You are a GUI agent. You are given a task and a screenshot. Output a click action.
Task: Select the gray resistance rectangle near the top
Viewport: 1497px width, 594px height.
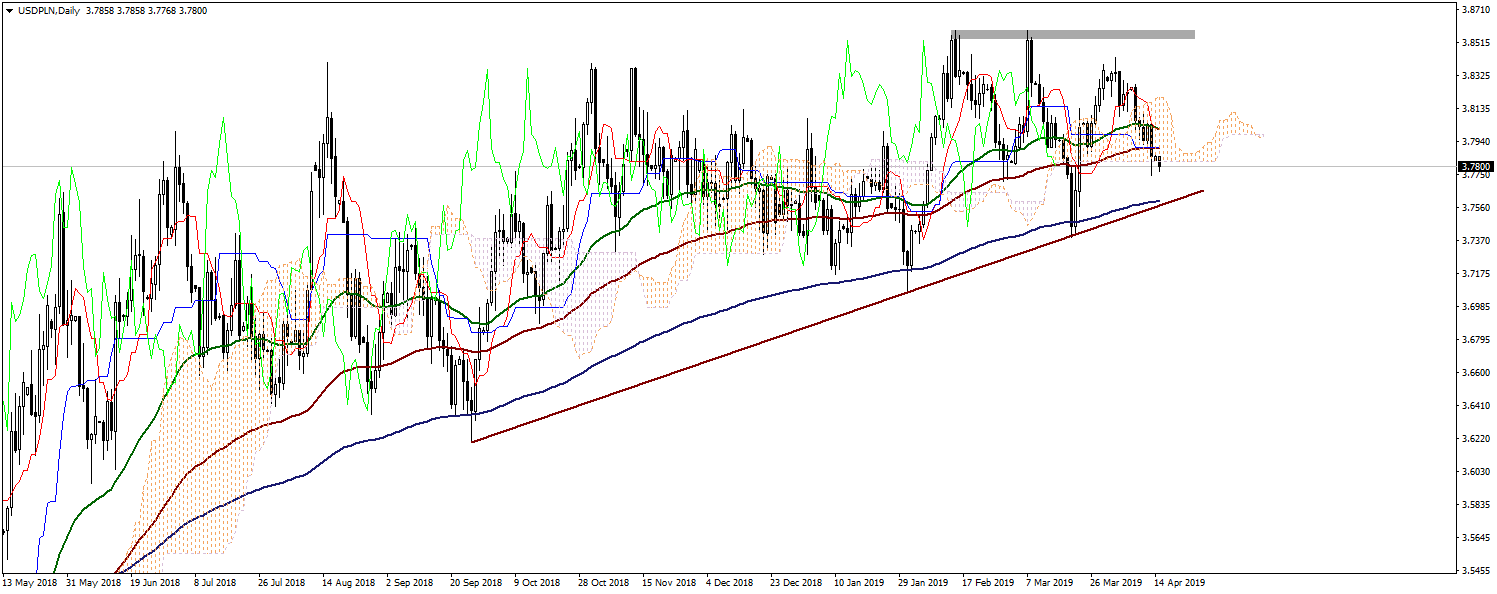pyautogui.click(x=1074, y=35)
